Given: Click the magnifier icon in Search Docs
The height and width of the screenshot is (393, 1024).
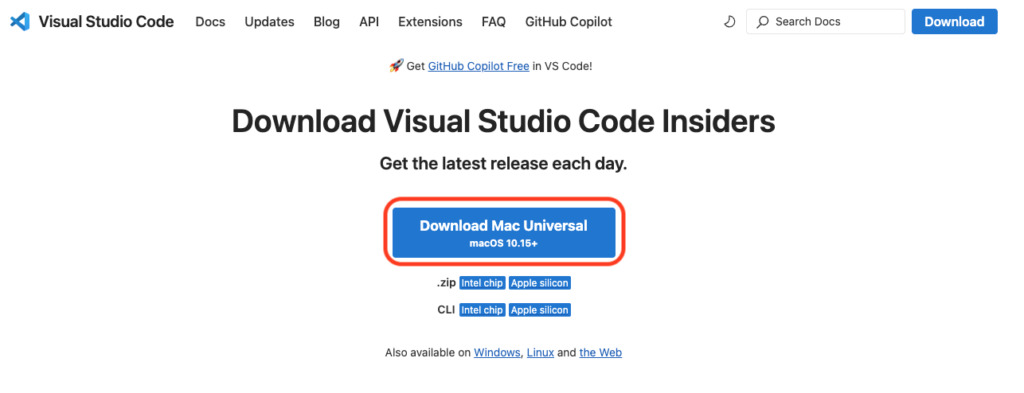Looking at the screenshot, I should coord(763,22).
